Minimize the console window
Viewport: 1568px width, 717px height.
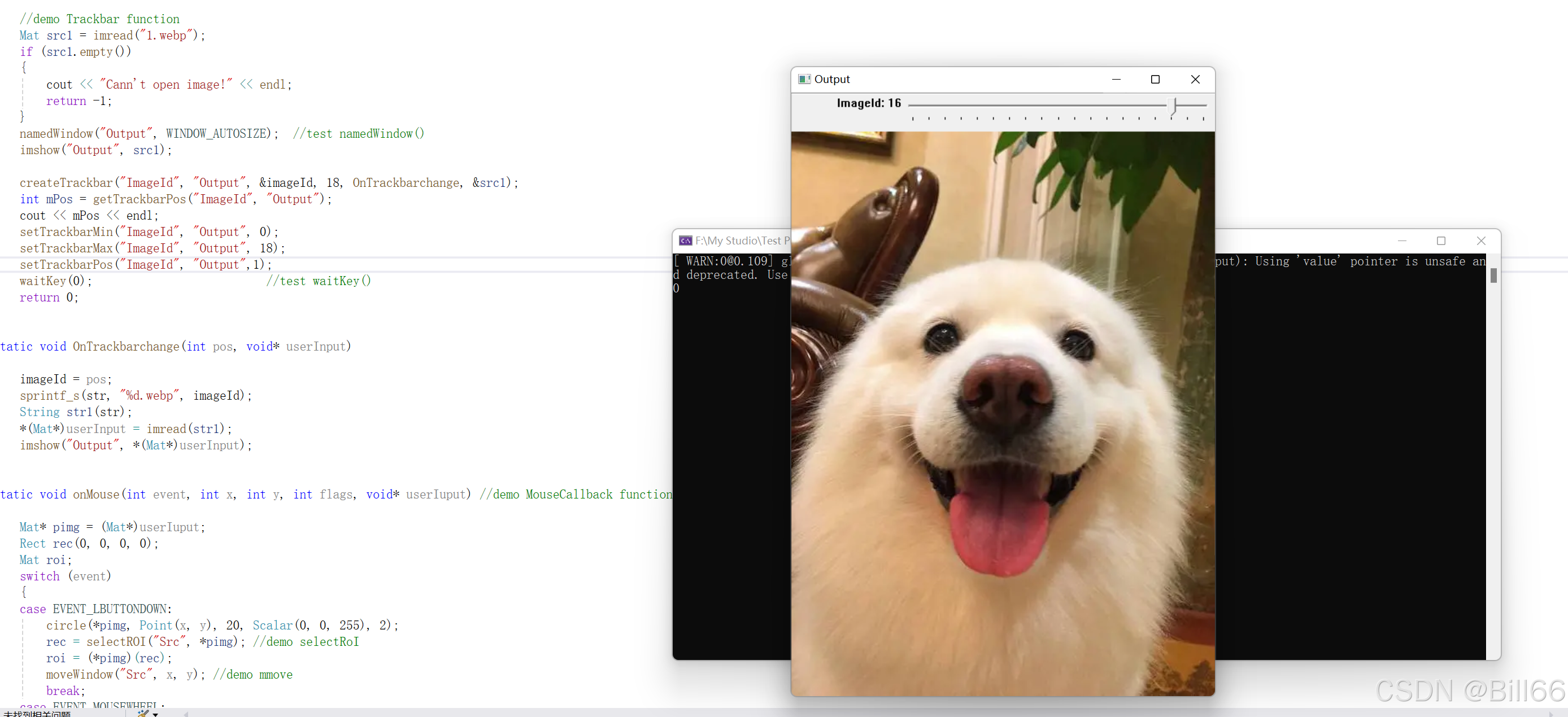(x=1402, y=241)
